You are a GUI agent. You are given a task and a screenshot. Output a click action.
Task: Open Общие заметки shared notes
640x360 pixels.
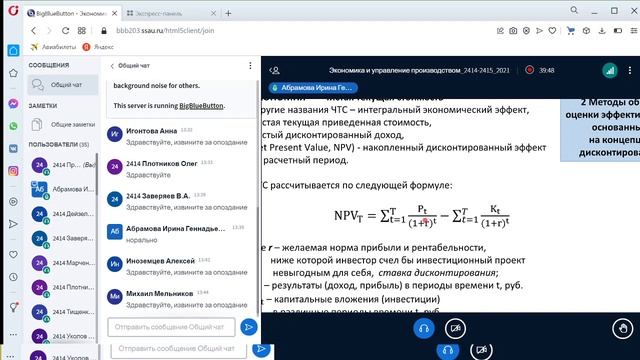point(63,124)
